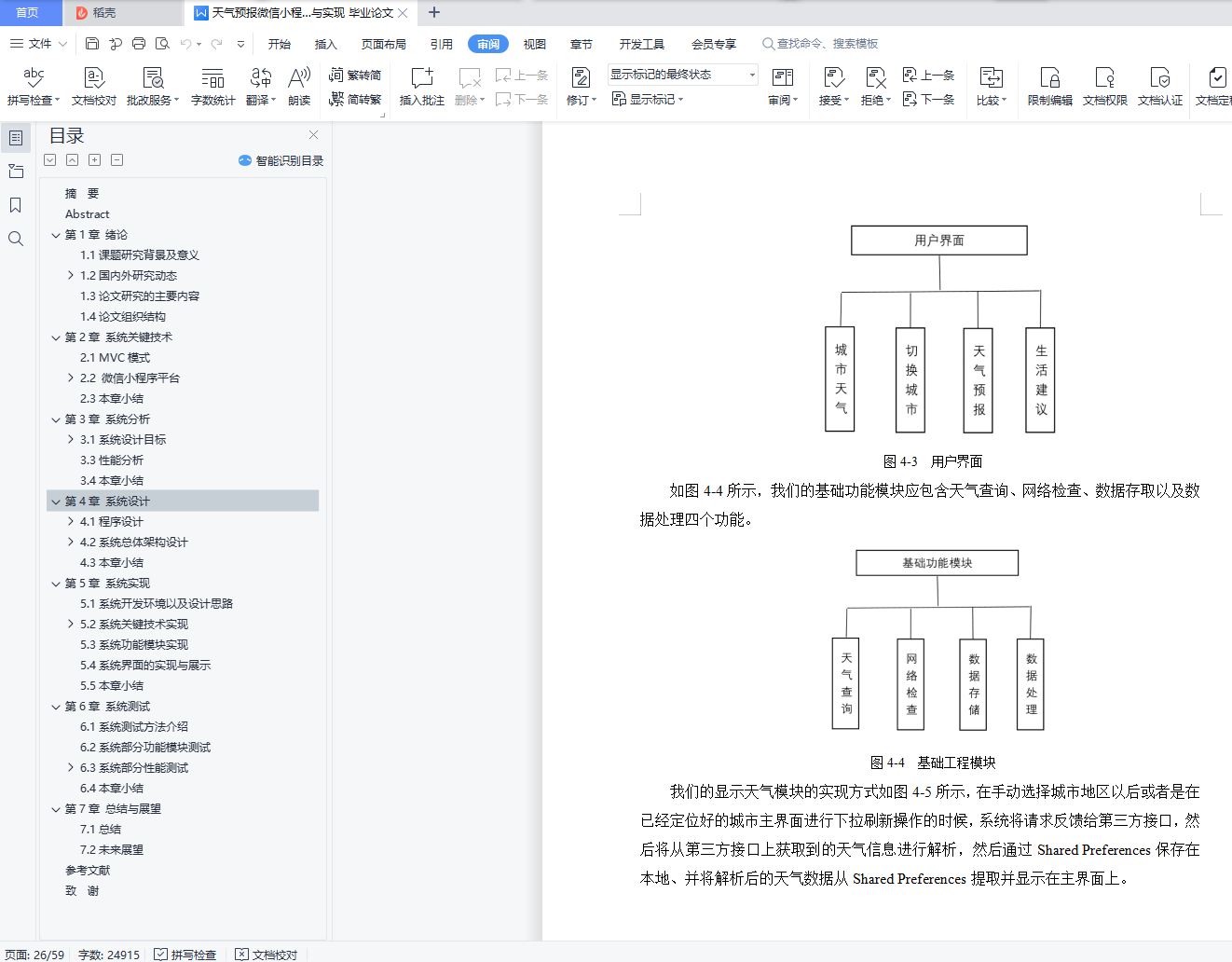Image resolution: width=1232 pixels, height=962 pixels.
Task: Convert text with 简转繁
Action: tap(355, 99)
